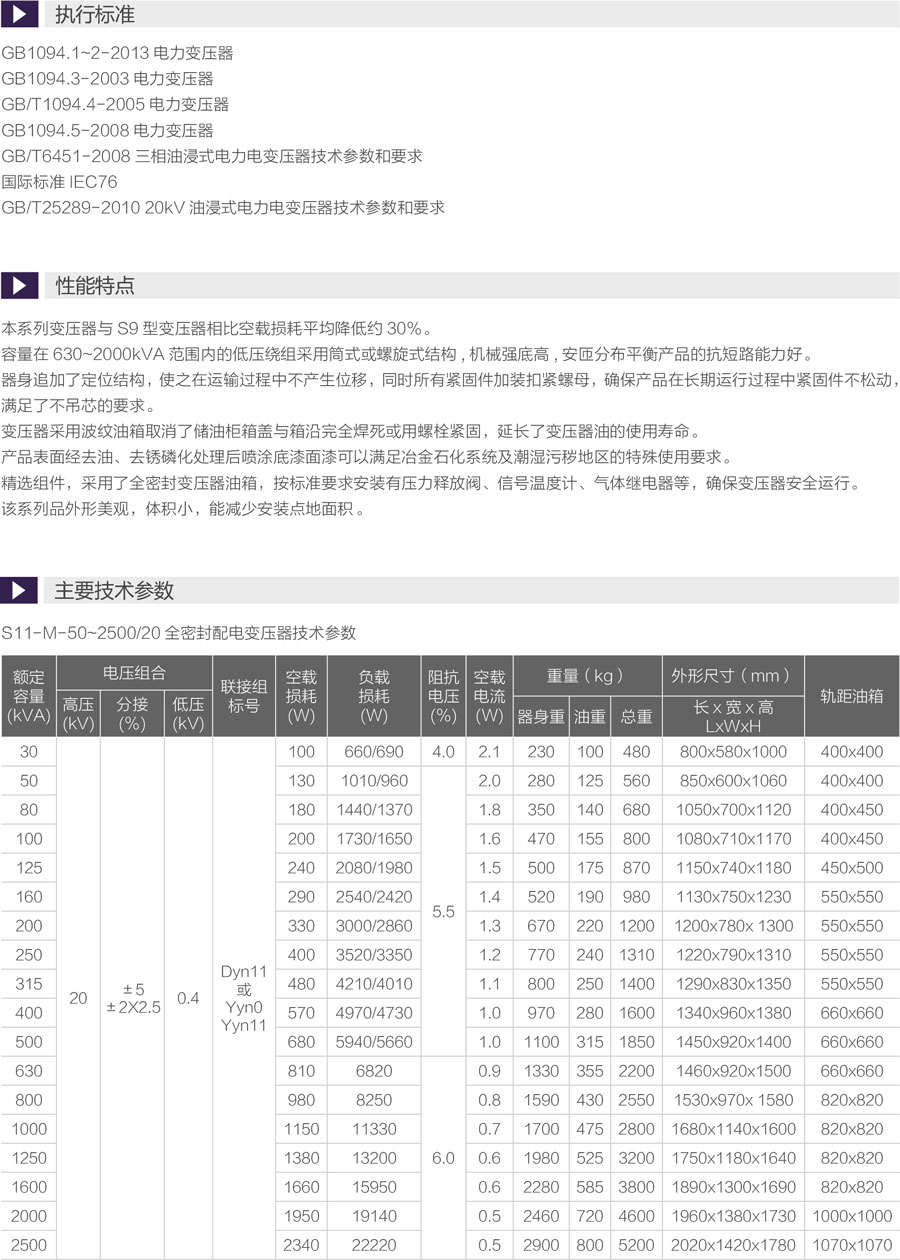900x1260 pixels.
Task: Click the 1070x1070 track gauge cell
Action: pyautogui.click(x=851, y=1245)
